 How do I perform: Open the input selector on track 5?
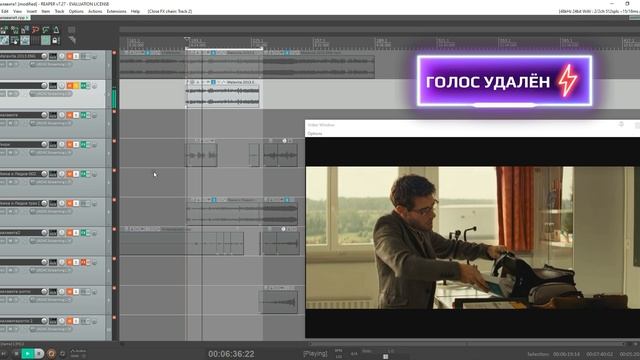[x=51, y=182]
